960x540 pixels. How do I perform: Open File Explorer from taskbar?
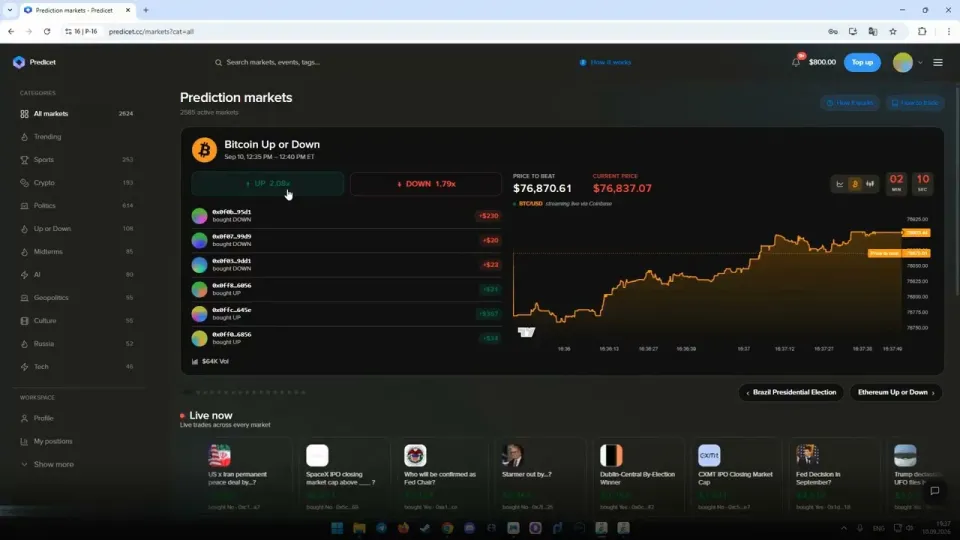point(359,528)
